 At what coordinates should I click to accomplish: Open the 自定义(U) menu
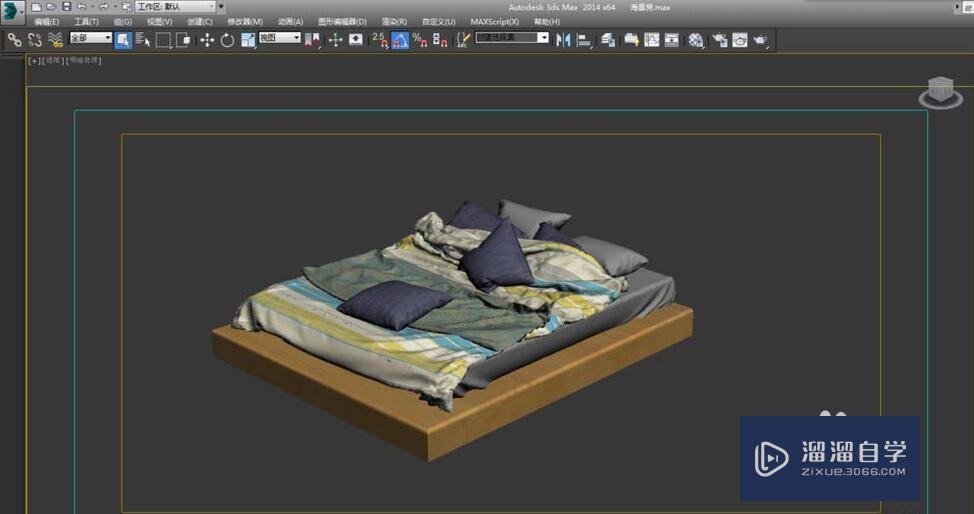coord(439,22)
